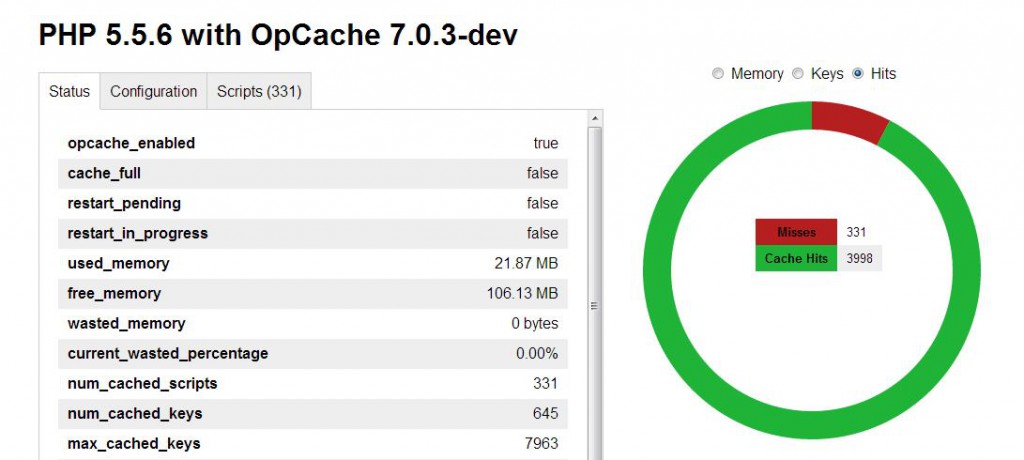Click the restart_in_progress row label
Image resolution: width=1024 pixels, height=460 pixels.
(x=138, y=233)
